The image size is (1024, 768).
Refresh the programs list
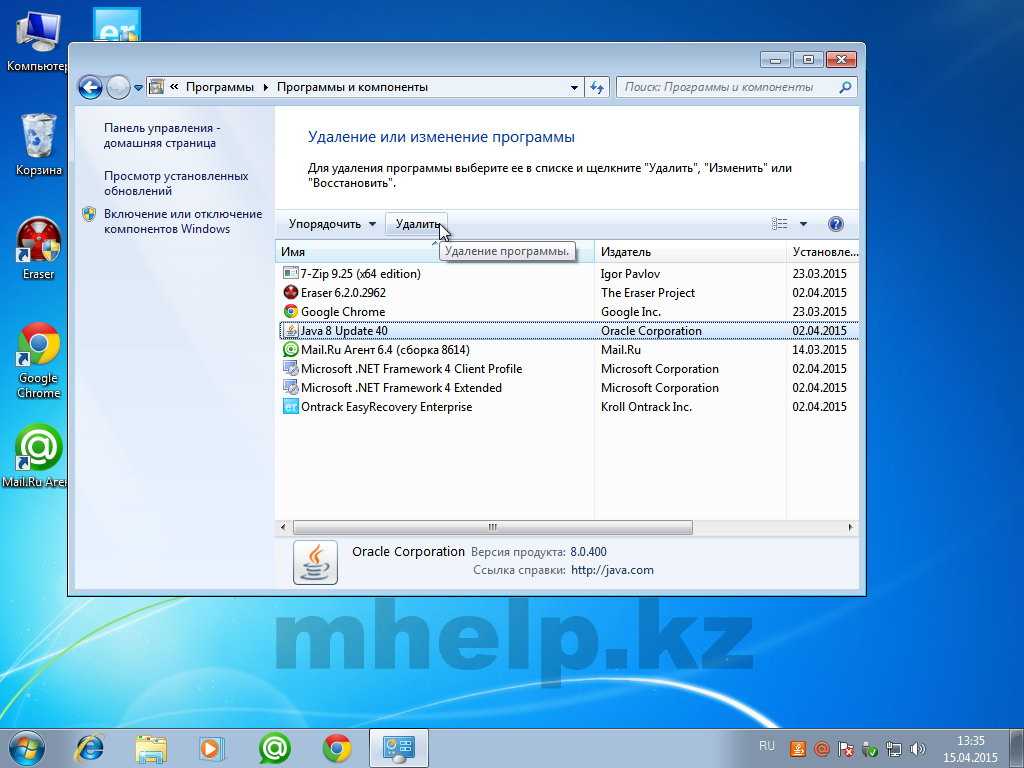pos(597,87)
